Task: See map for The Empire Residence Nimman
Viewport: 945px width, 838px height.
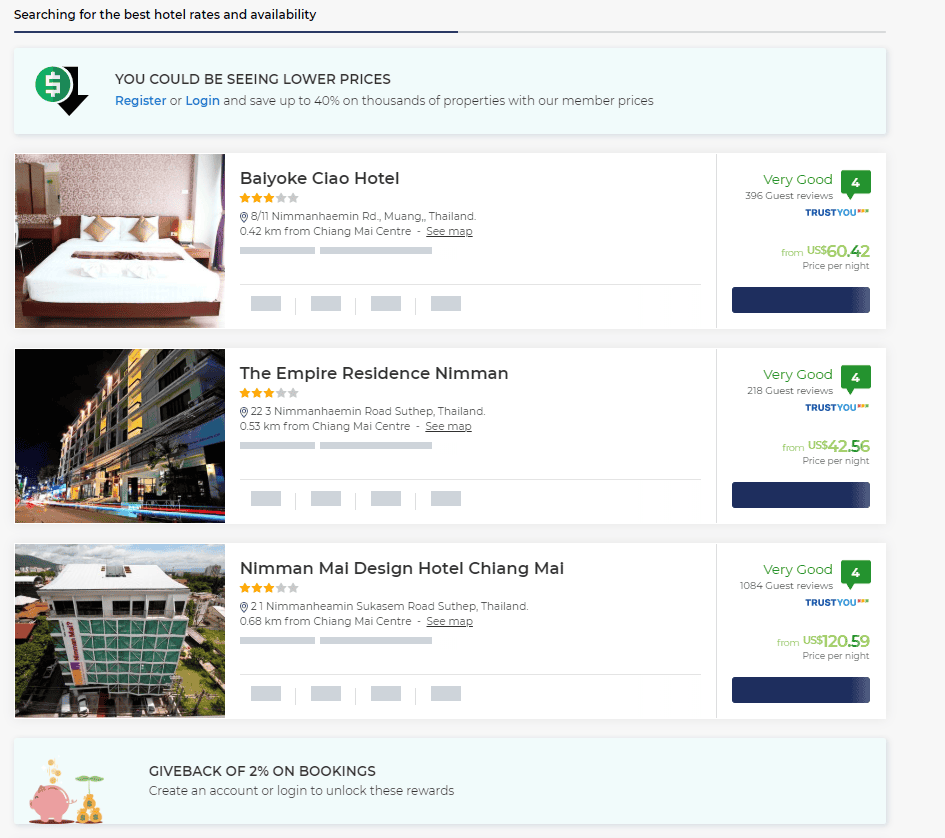Action: pyautogui.click(x=448, y=426)
